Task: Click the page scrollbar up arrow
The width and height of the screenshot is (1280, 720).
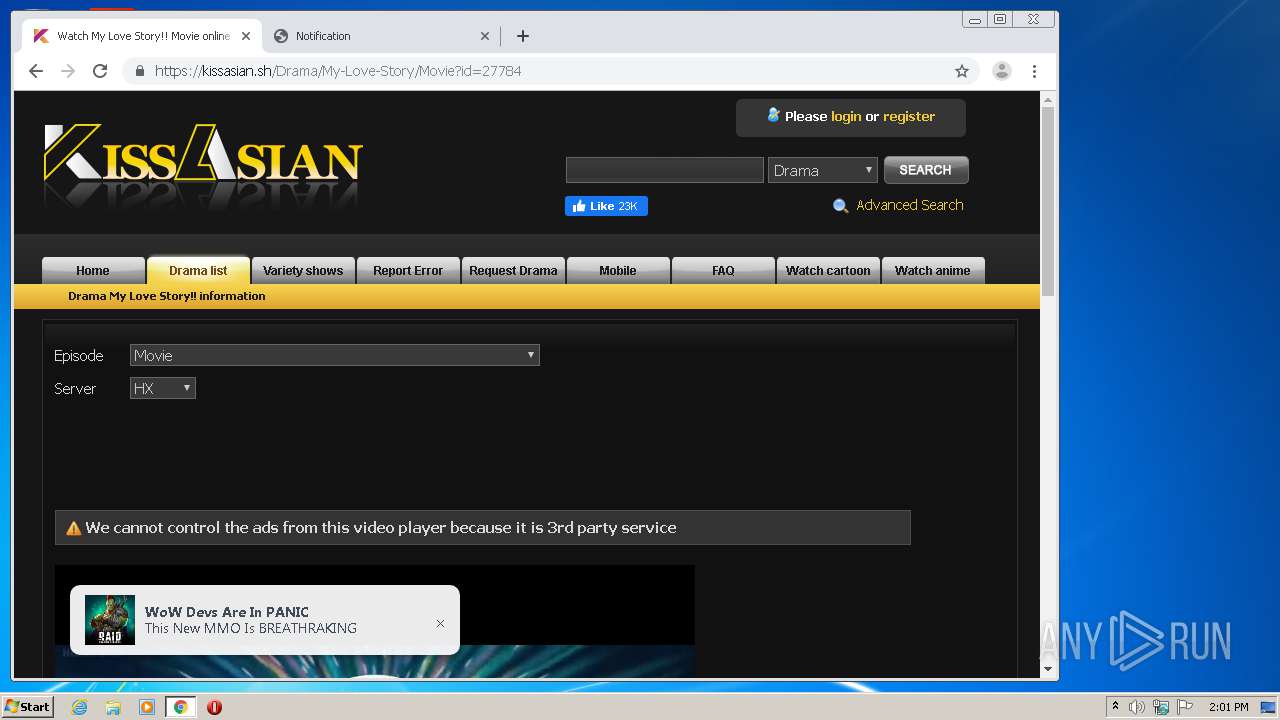Action: click(x=1048, y=100)
